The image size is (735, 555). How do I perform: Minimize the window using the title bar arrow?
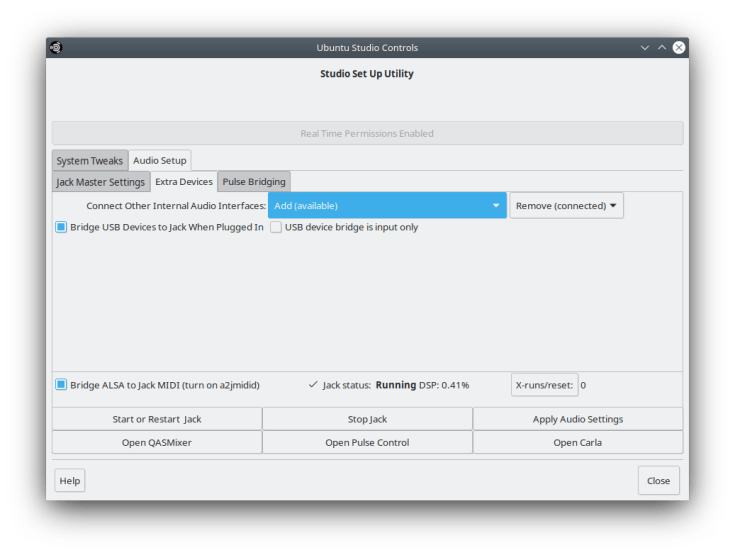[x=645, y=48]
